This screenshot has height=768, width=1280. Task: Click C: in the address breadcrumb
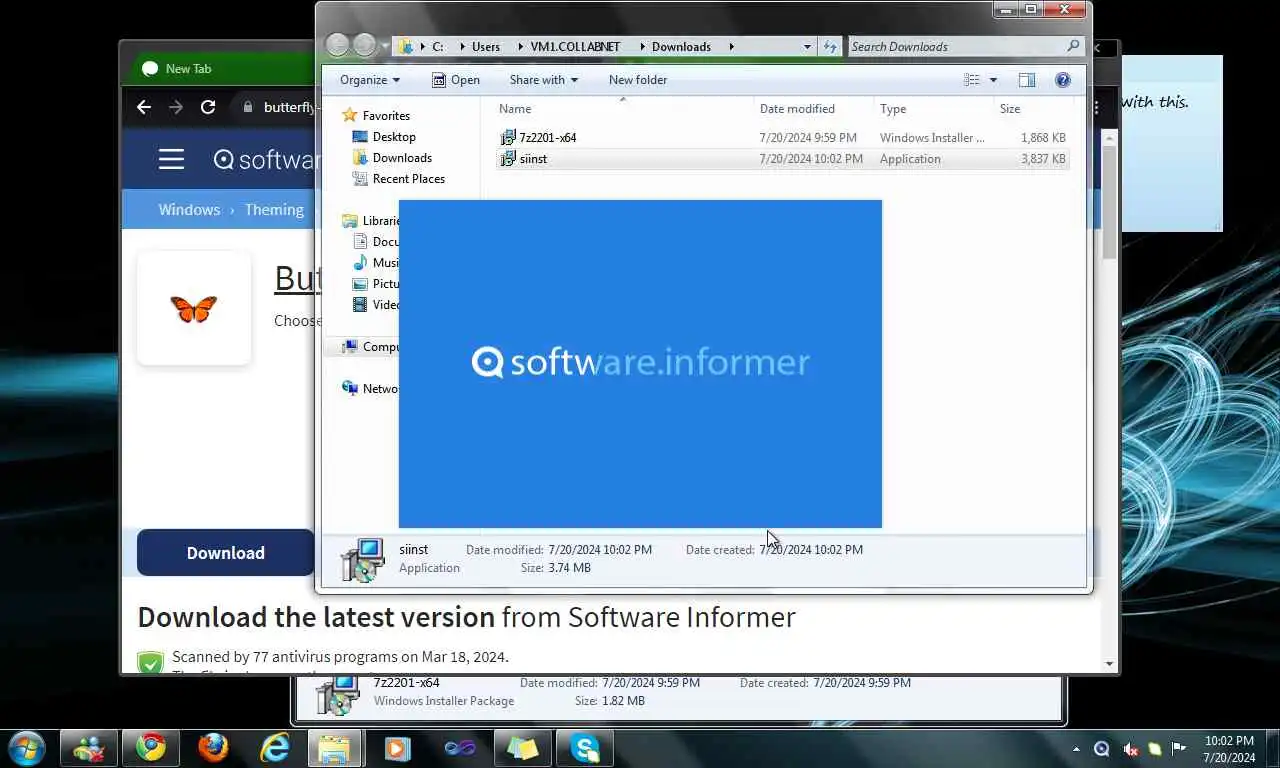click(438, 46)
